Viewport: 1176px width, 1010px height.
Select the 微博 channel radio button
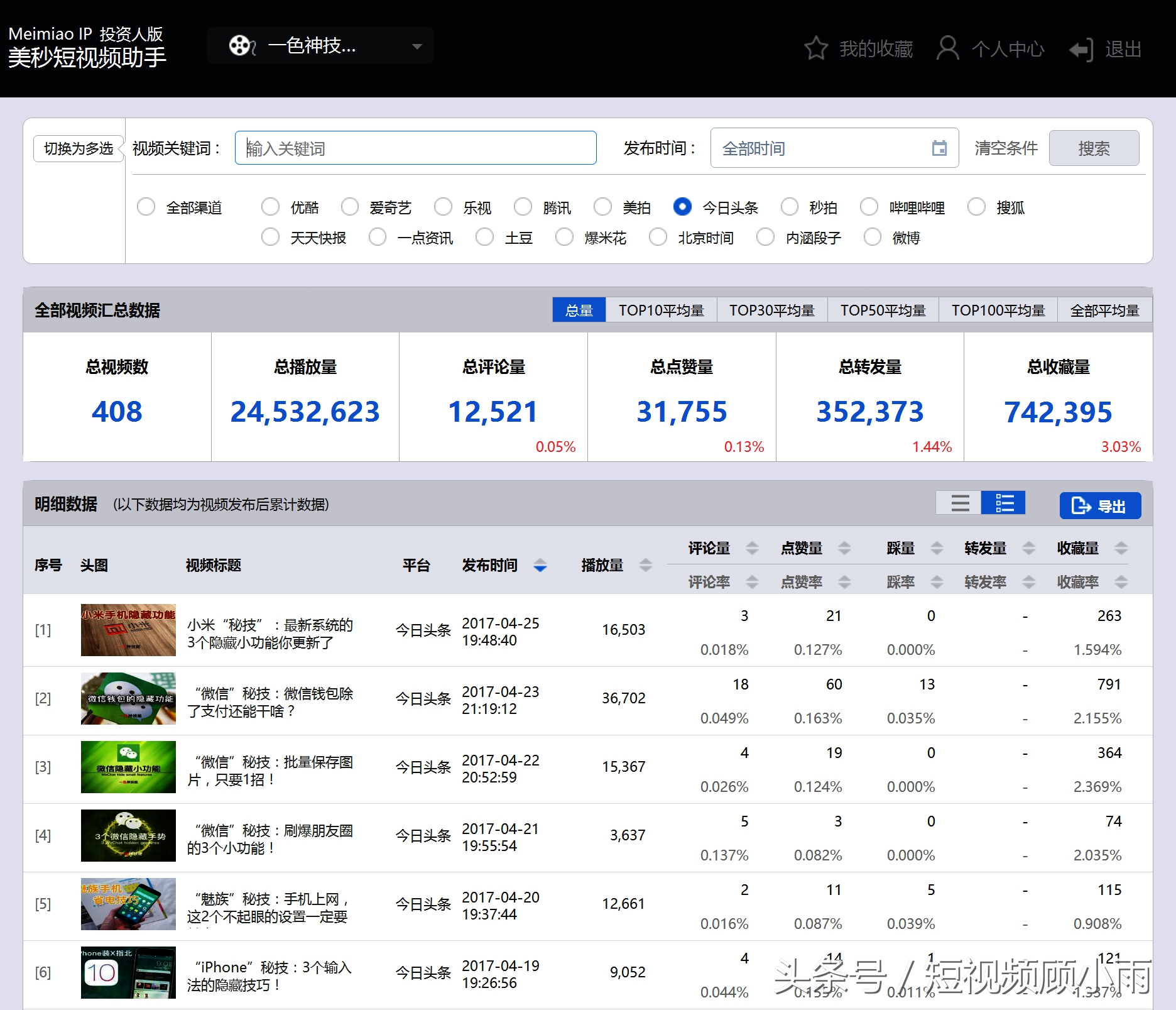(x=873, y=237)
